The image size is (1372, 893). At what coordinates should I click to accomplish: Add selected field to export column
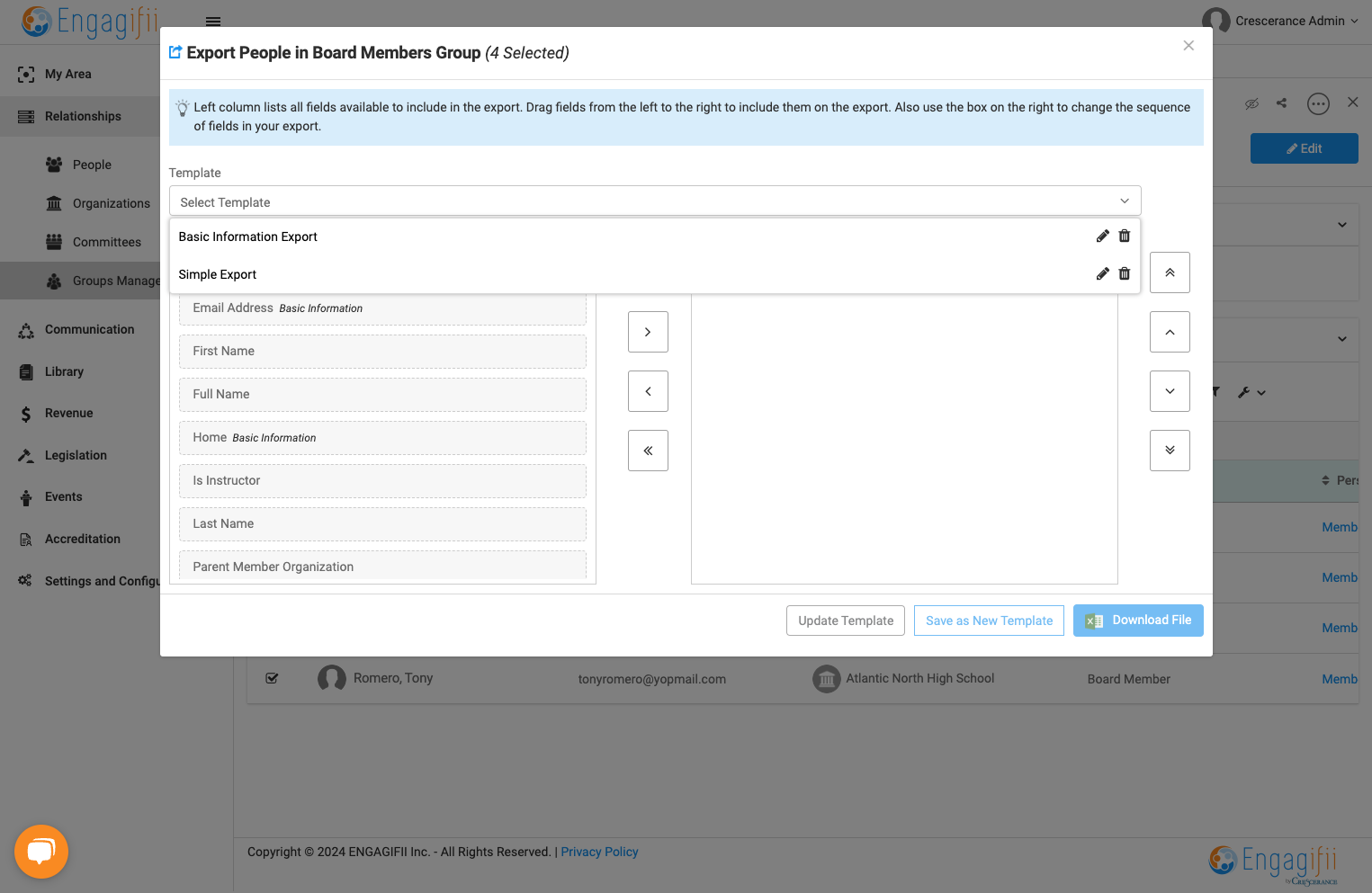pos(648,332)
